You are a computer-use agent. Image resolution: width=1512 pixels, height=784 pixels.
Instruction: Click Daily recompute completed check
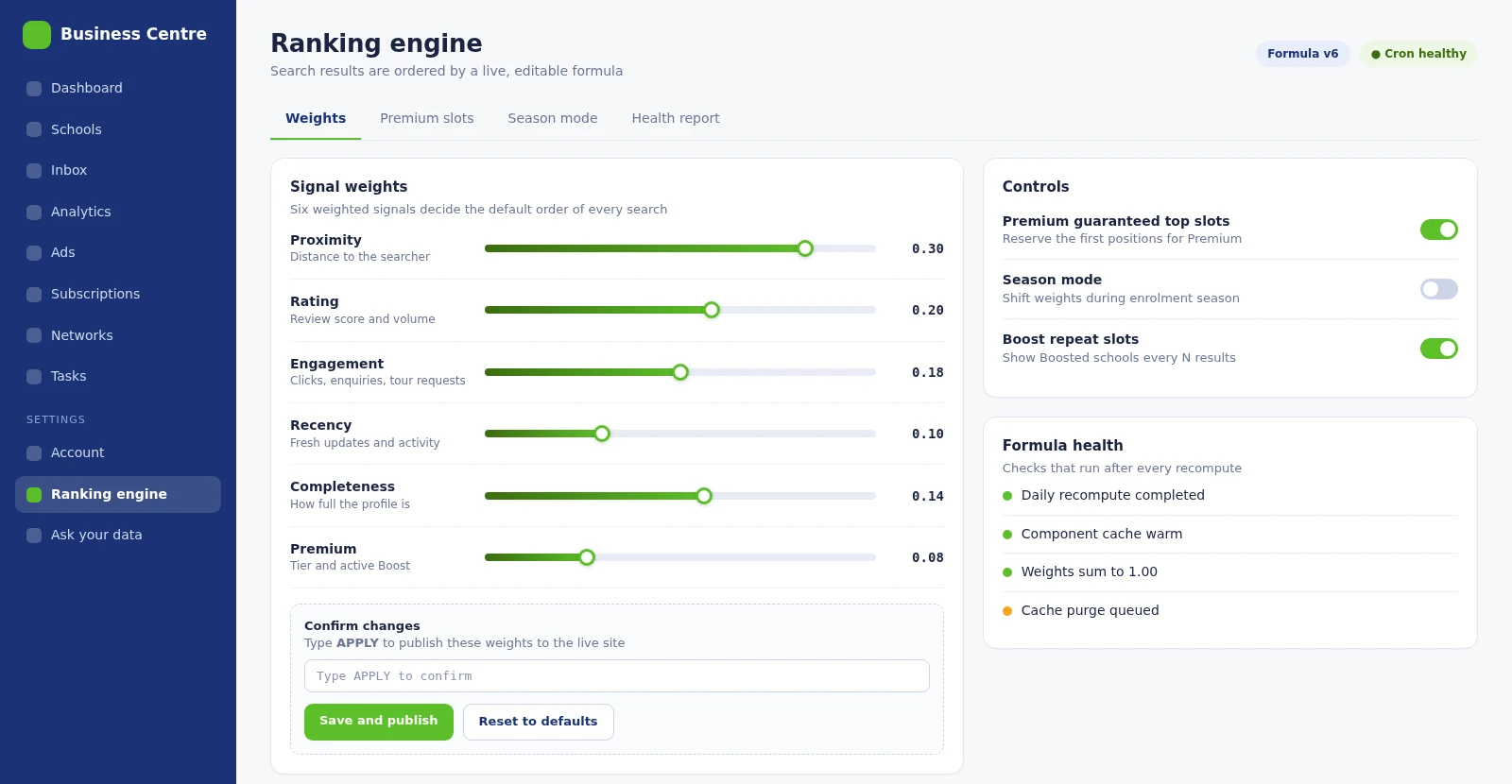[x=1230, y=496]
